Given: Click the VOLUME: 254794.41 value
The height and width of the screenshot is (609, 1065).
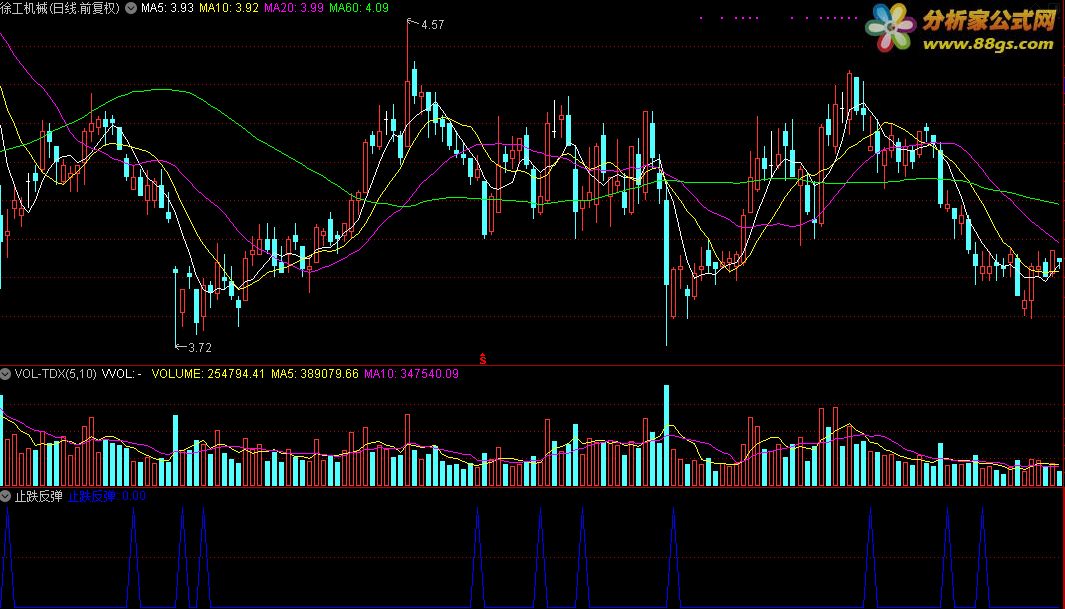Looking at the screenshot, I should pos(208,373).
